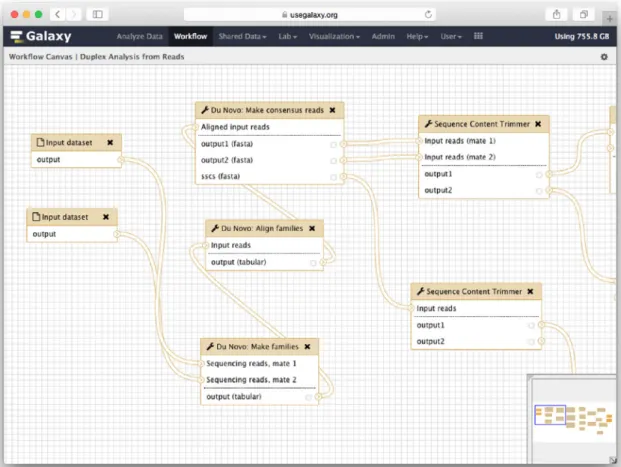This screenshot has width=621, height=467.
Task: Toggle Align families output (tabular) checkbox
Action: pyautogui.click(x=313, y=263)
